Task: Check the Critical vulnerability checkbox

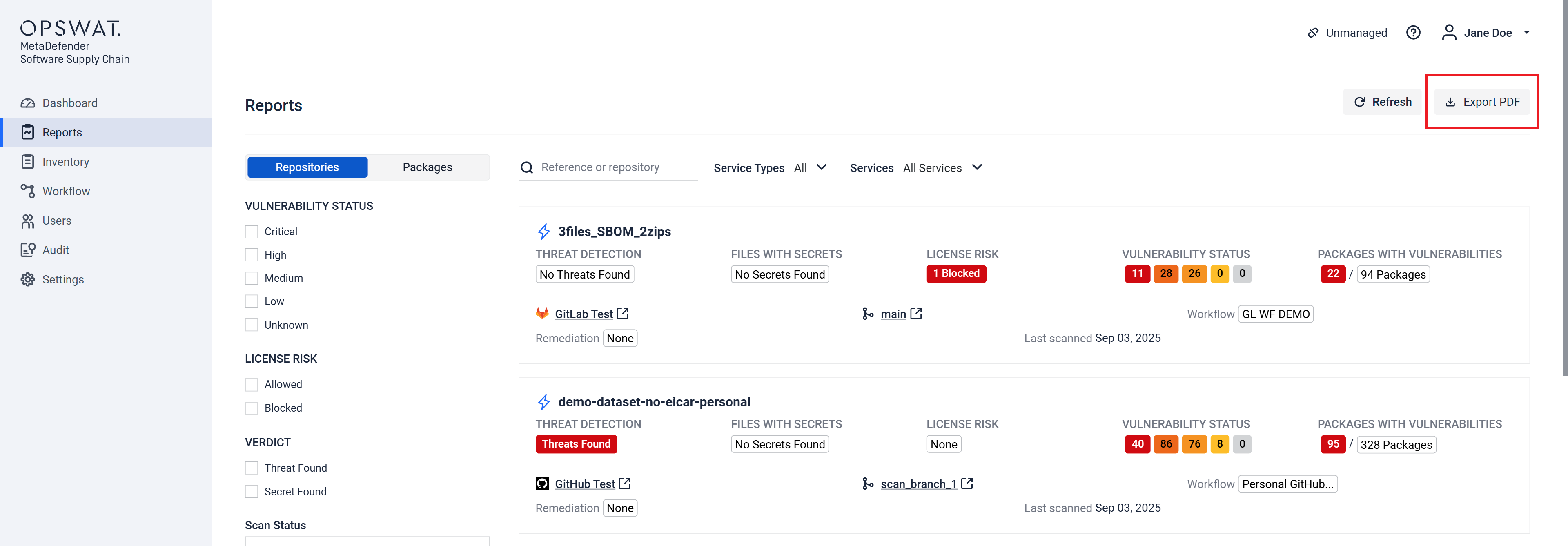Action: point(252,232)
